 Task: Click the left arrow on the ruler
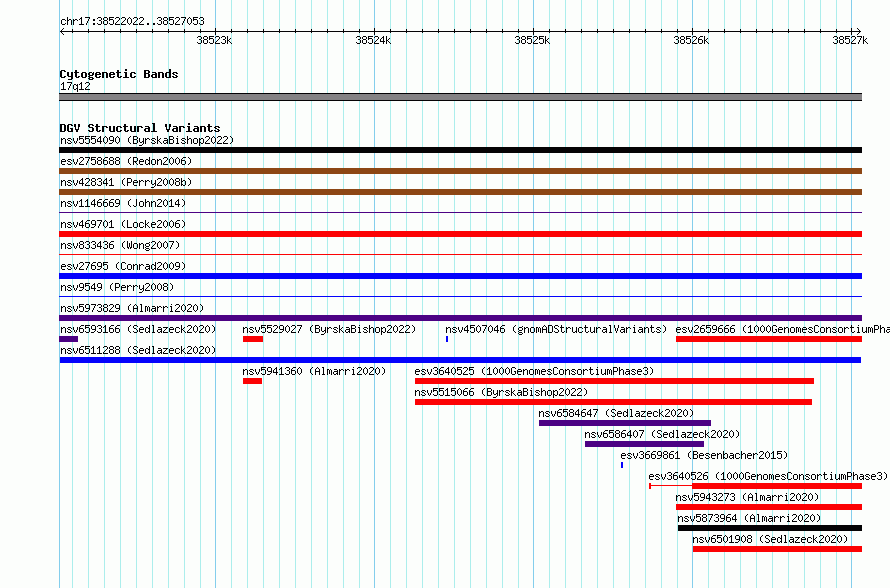coord(62,31)
